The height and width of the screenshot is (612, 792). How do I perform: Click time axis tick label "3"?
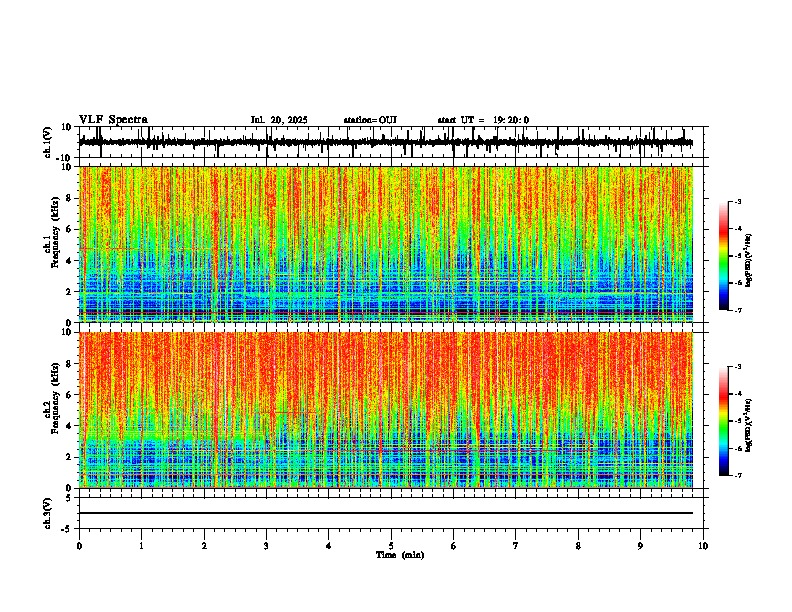click(x=266, y=546)
